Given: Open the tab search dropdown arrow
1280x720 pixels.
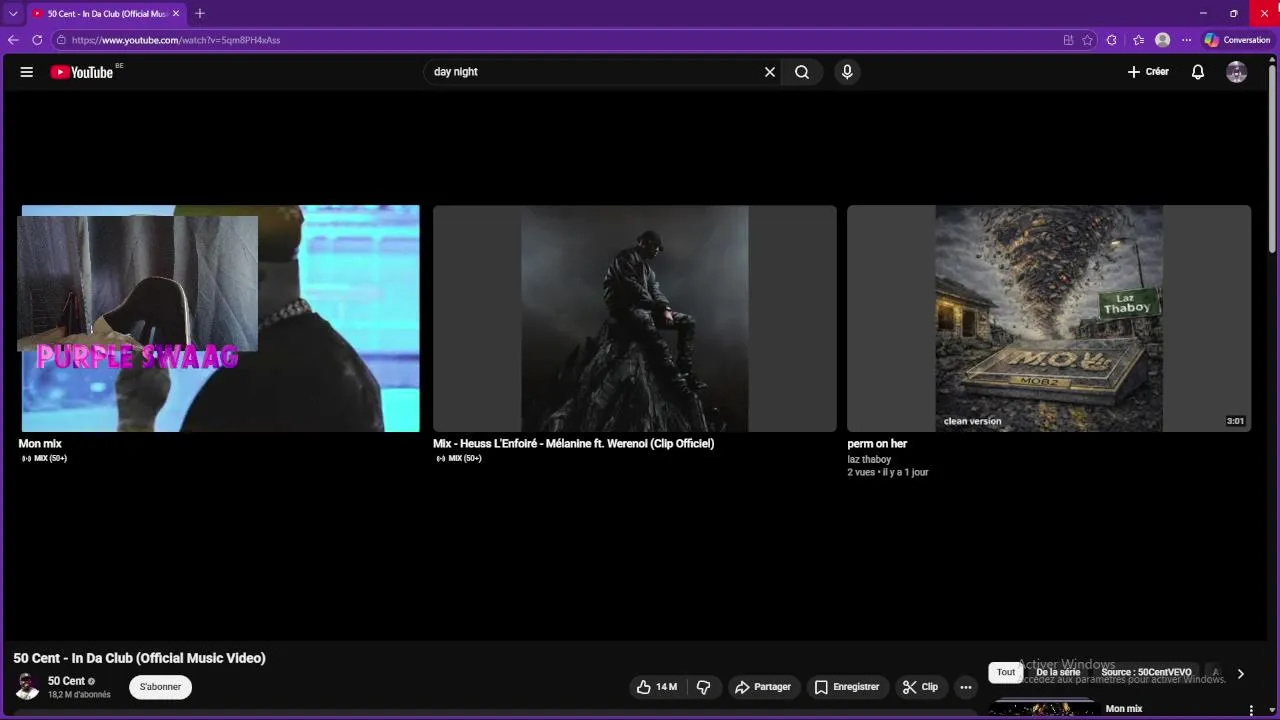Looking at the screenshot, I should point(13,13).
